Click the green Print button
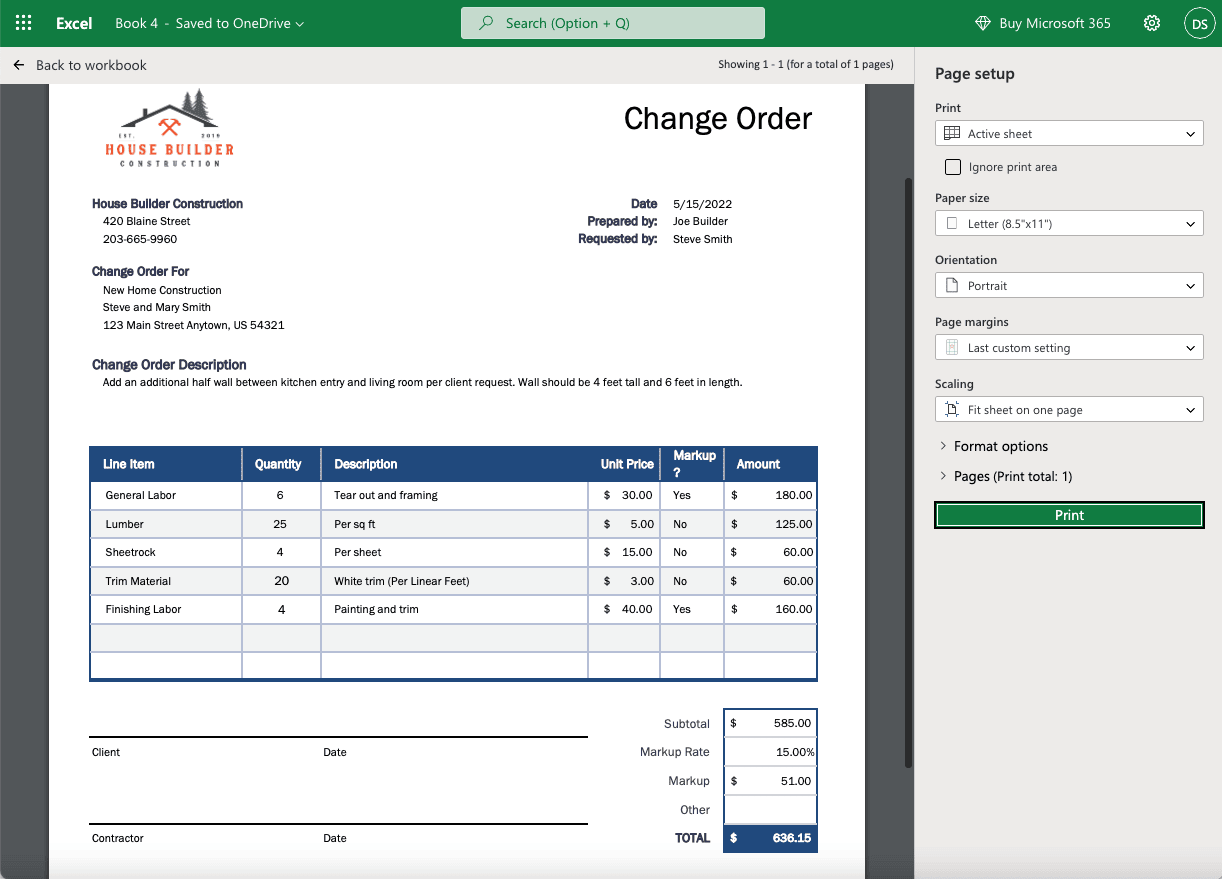1222x879 pixels. tap(1069, 515)
